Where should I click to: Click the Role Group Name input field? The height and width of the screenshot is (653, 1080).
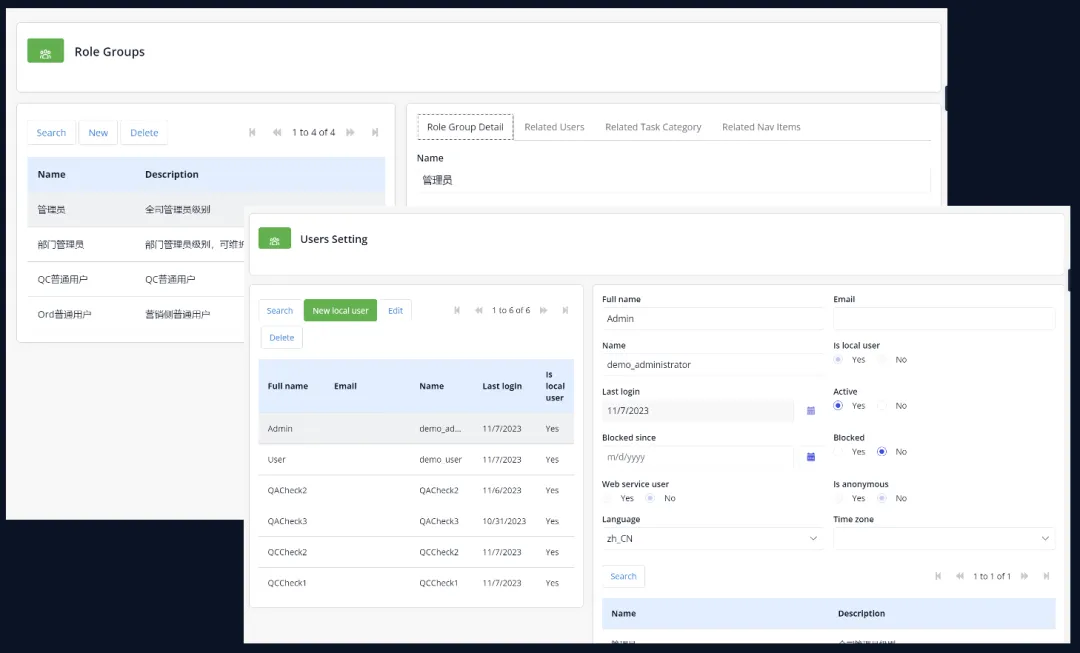click(x=674, y=180)
